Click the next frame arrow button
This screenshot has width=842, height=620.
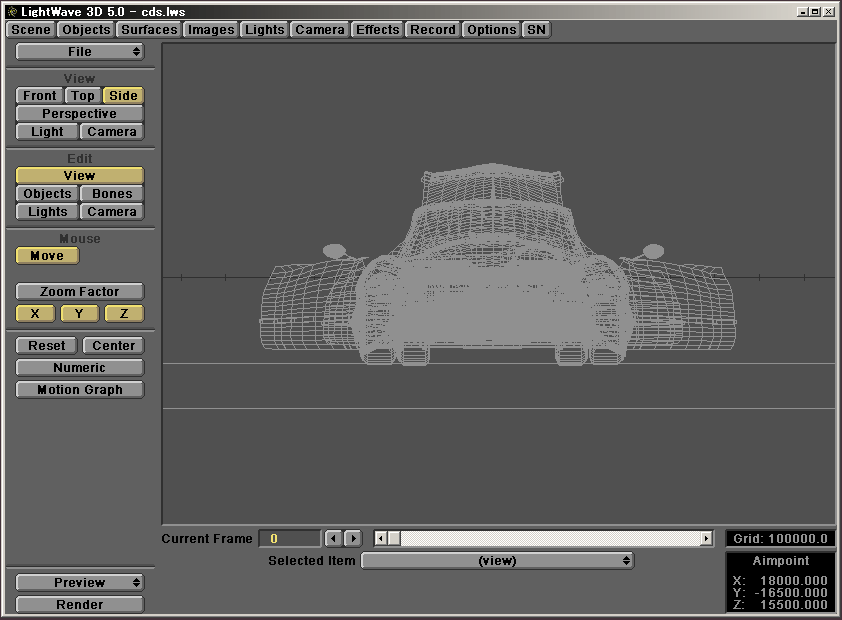pyautogui.click(x=352, y=539)
